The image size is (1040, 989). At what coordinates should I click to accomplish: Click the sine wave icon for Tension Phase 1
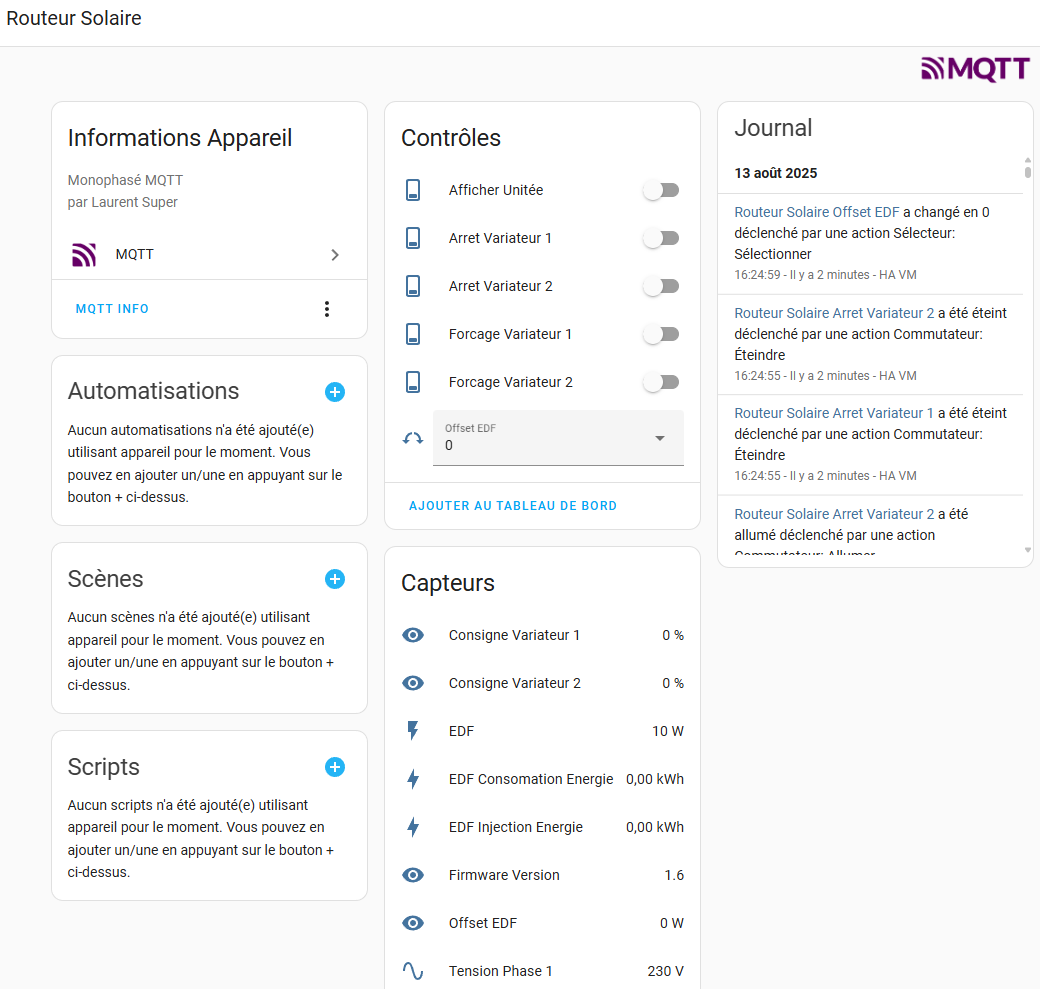pyautogui.click(x=413, y=971)
